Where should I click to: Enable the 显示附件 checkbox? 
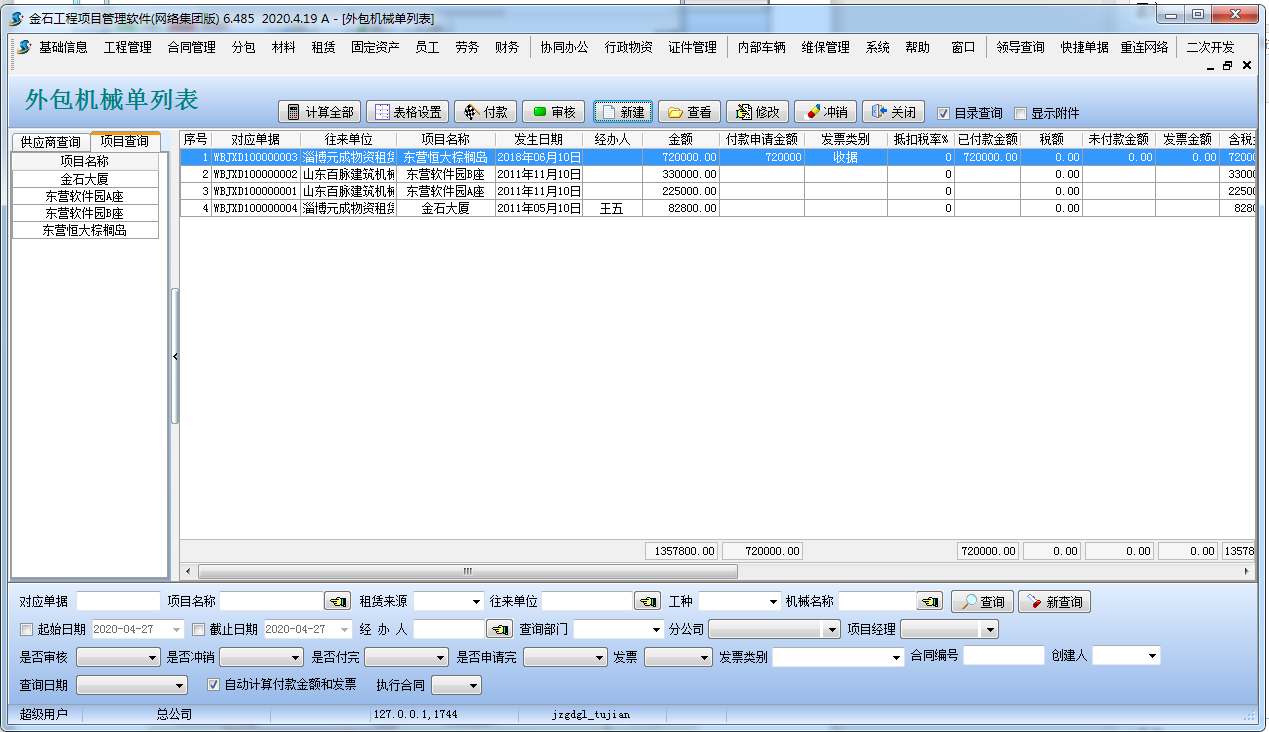coord(1021,113)
